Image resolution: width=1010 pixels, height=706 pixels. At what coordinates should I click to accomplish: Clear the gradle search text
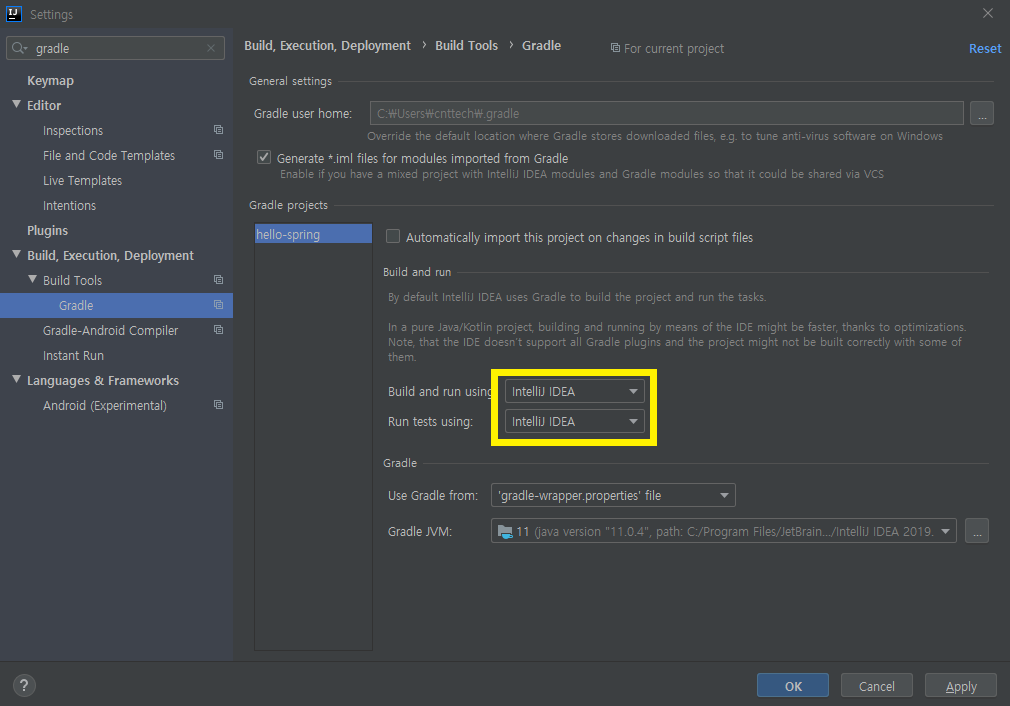[x=211, y=48]
